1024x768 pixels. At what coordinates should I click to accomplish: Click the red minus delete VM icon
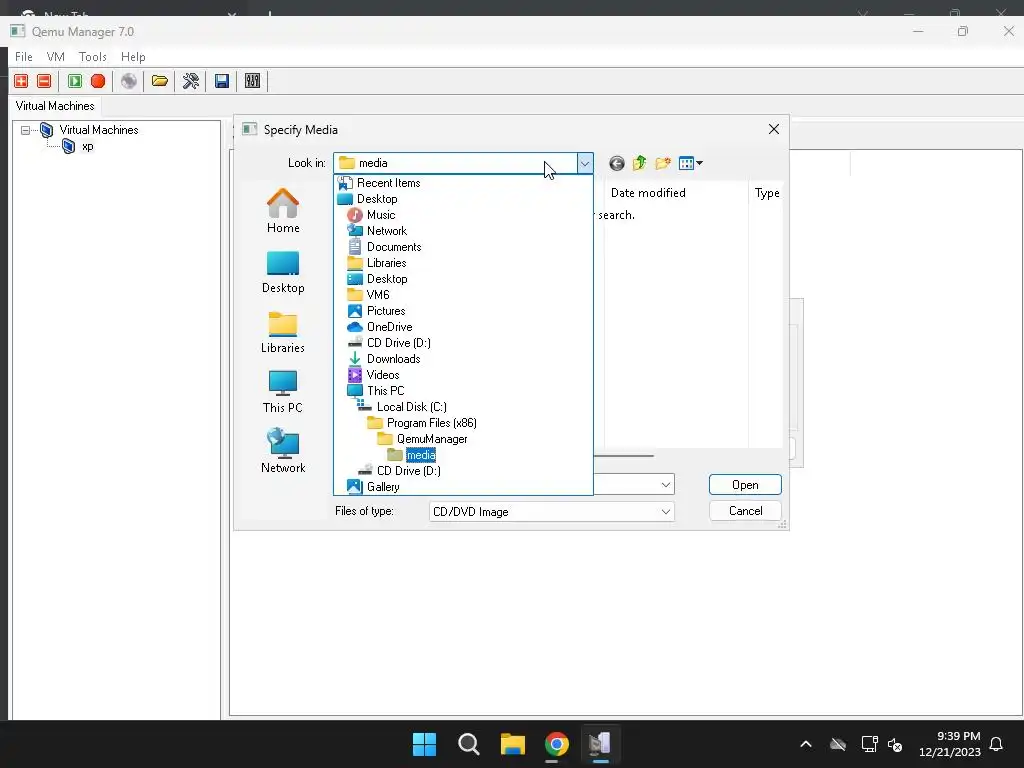point(44,81)
